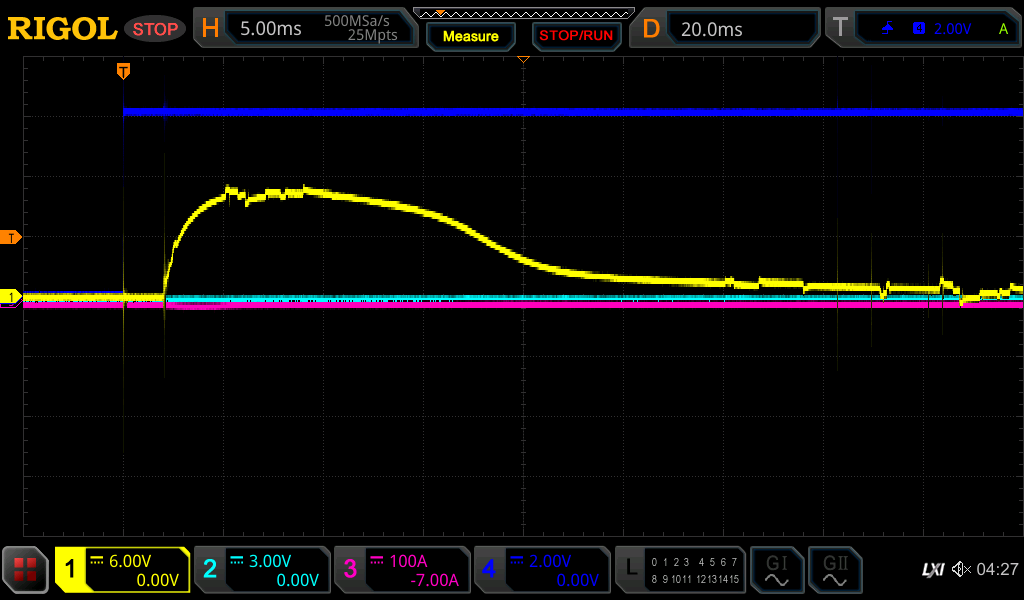Click the orange H horizontal icon
Screen dimensions: 1024x600
[x=210, y=29]
